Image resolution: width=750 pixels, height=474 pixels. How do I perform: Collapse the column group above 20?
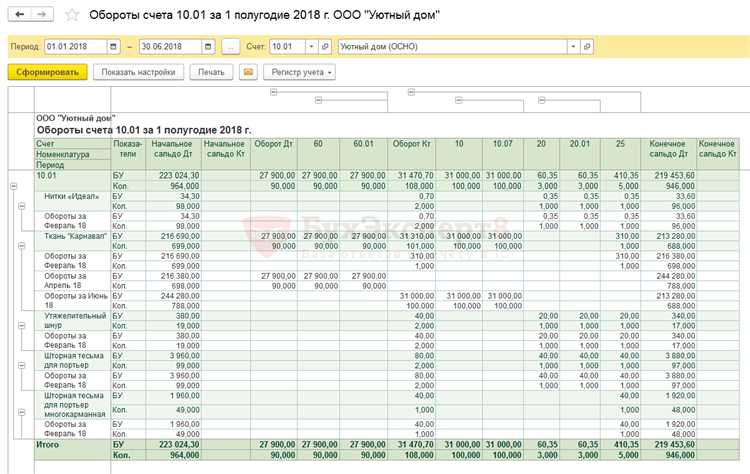(541, 100)
